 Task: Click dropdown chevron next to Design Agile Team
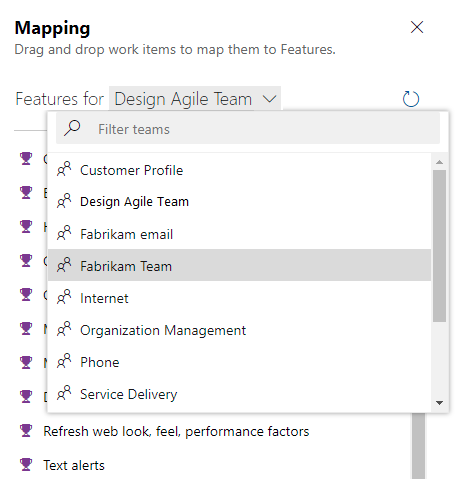click(269, 99)
